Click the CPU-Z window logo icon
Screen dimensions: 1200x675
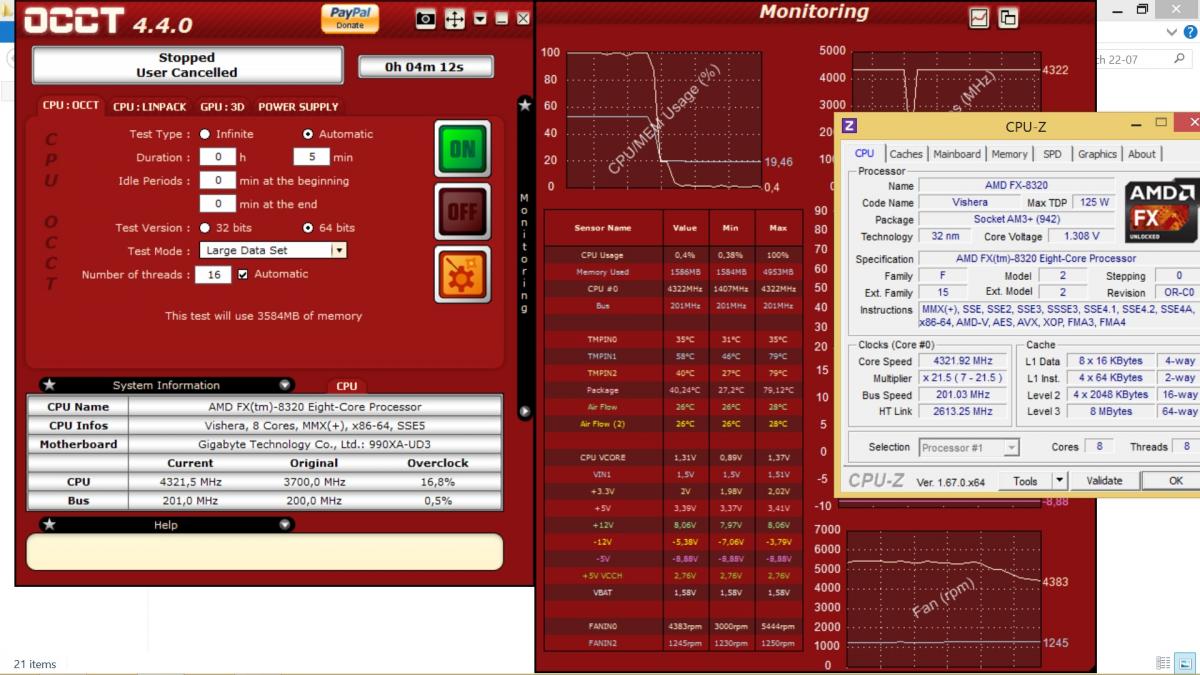[849, 125]
